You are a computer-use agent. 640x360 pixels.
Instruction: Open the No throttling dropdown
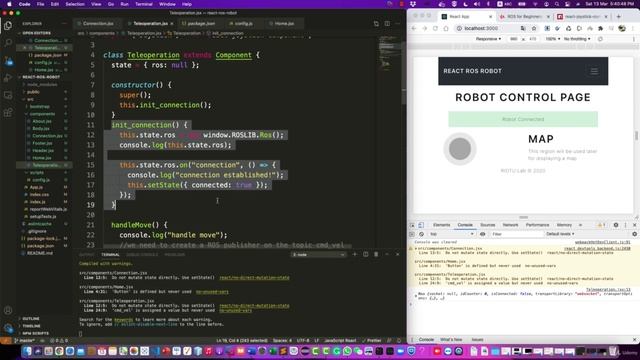tap(577, 39)
